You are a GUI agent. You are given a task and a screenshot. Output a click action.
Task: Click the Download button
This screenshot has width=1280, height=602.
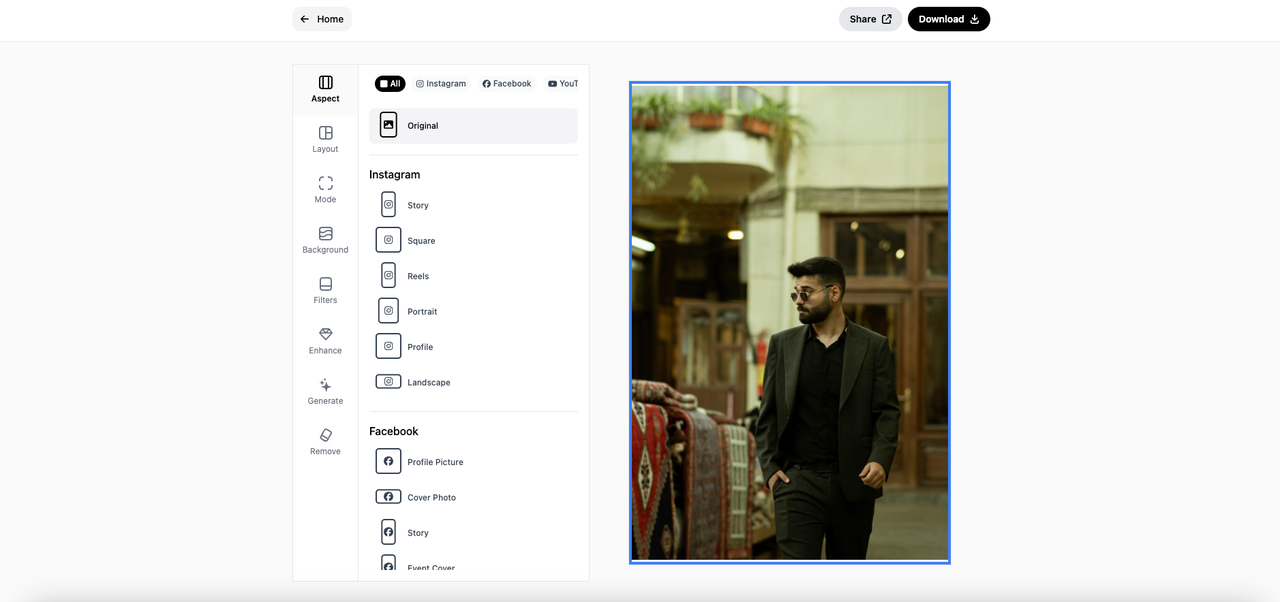(x=949, y=19)
